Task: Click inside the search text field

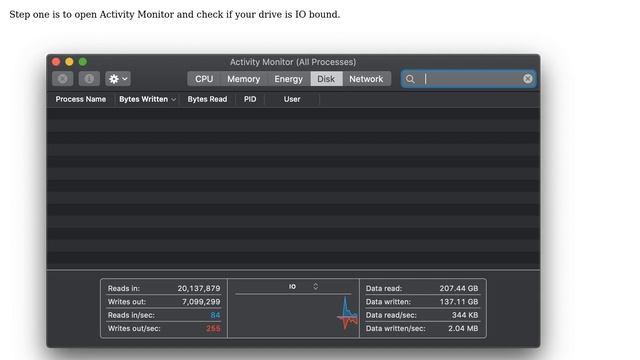Action: click(468, 79)
